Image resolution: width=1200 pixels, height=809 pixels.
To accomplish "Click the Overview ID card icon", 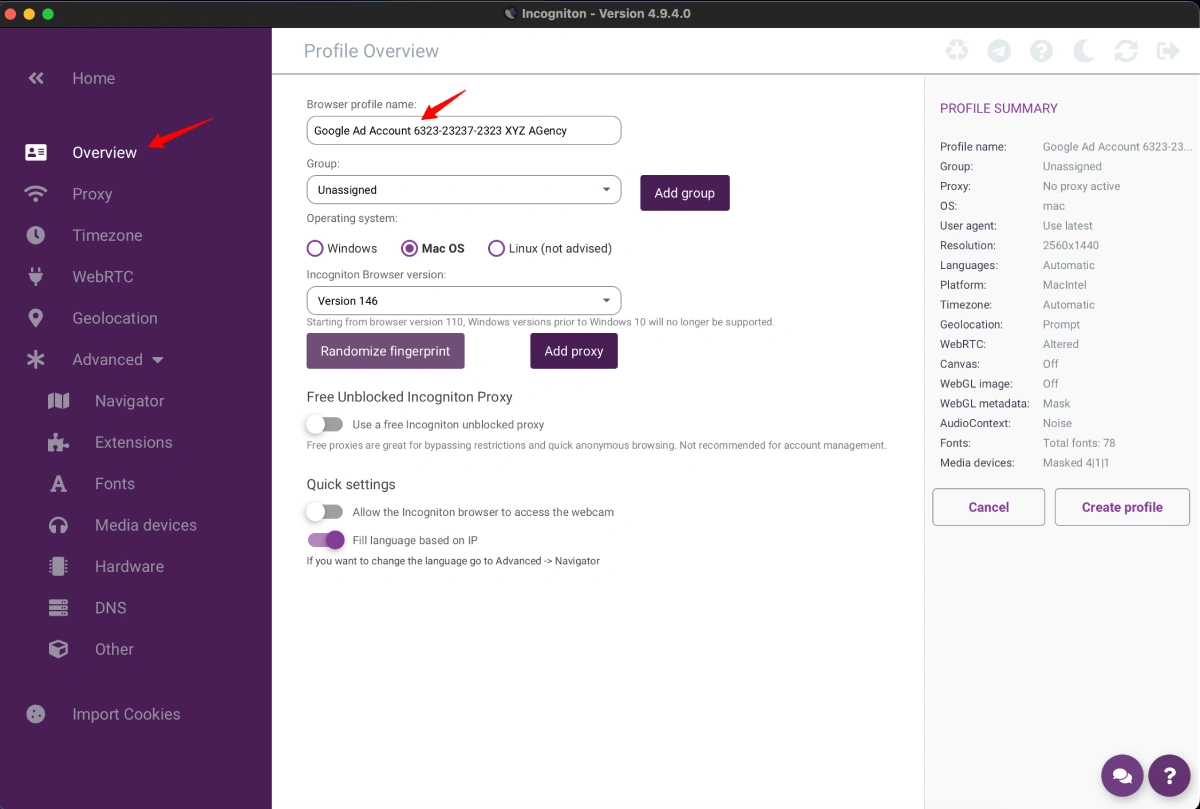I will pos(36,153).
